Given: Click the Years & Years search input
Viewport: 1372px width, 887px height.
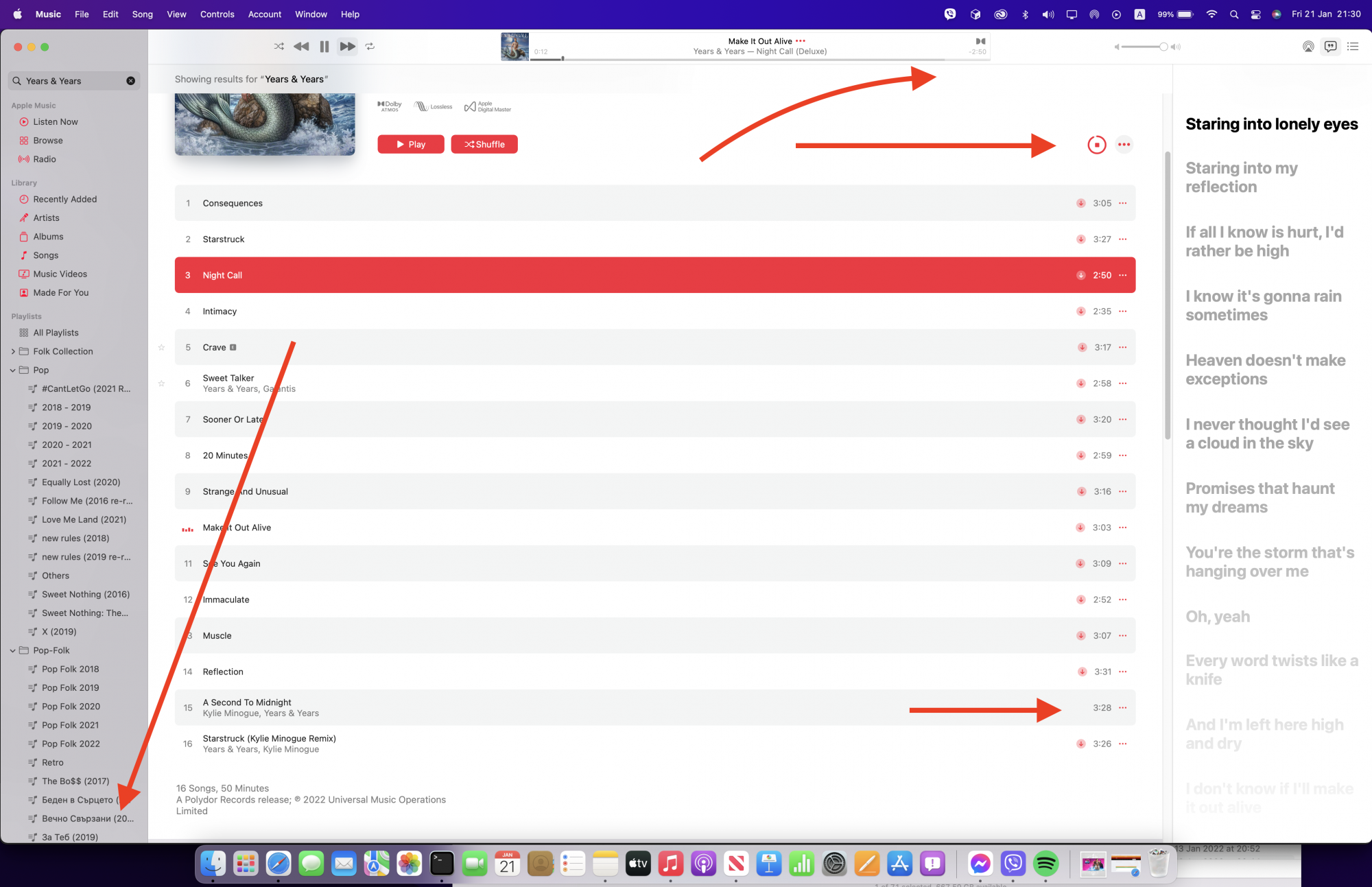Looking at the screenshot, I should click(74, 81).
